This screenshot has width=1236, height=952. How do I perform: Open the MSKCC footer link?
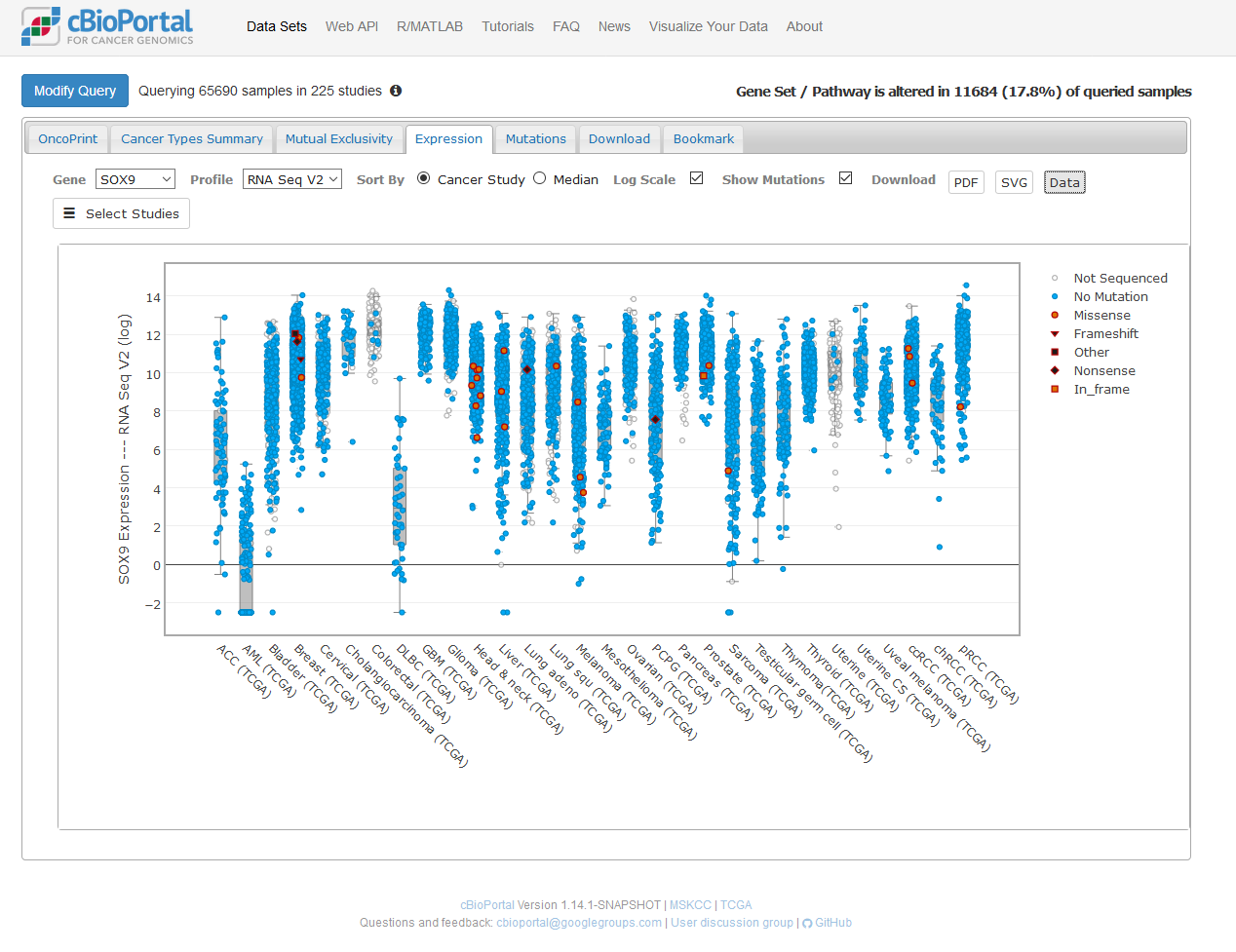(x=690, y=905)
